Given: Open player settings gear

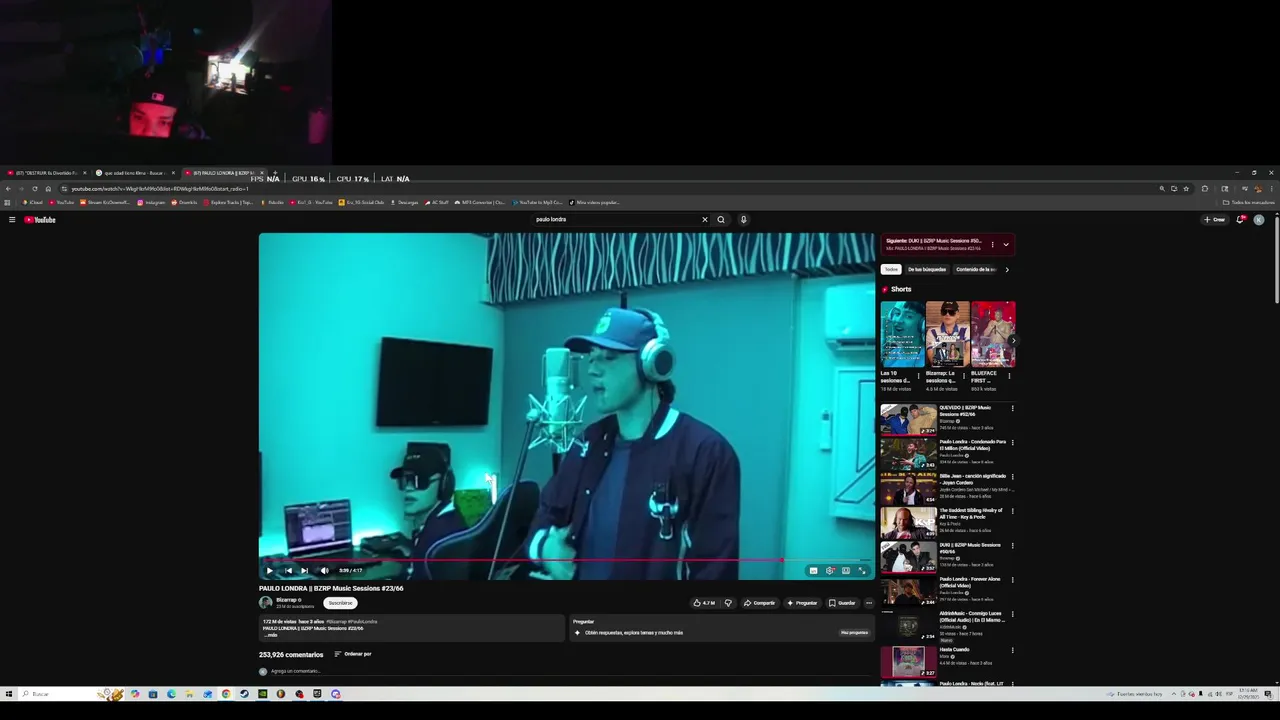Looking at the screenshot, I should pyautogui.click(x=830, y=571).
